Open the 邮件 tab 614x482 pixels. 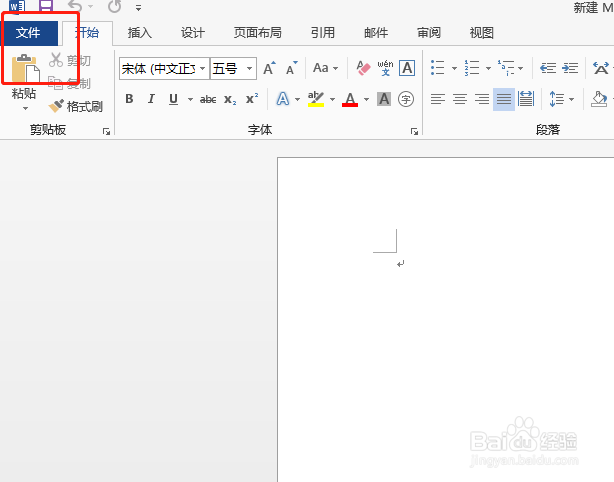(376, 33)
